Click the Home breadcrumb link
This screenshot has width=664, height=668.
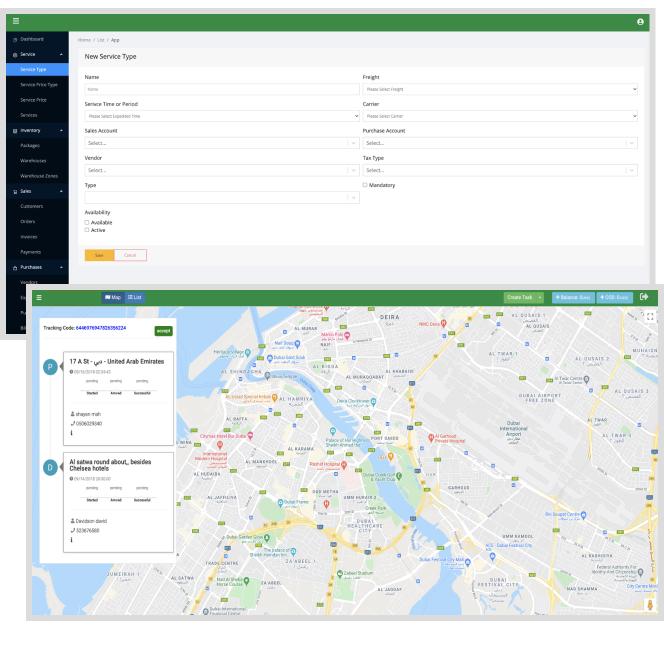pyautogui.click(x=84, y=40)
